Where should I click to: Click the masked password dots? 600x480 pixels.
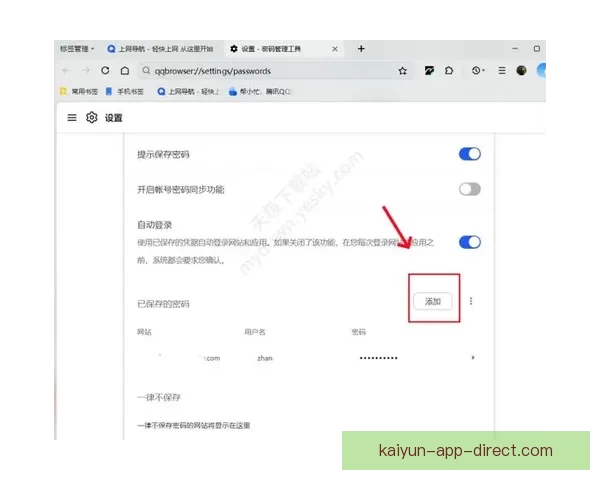(378, 358)
